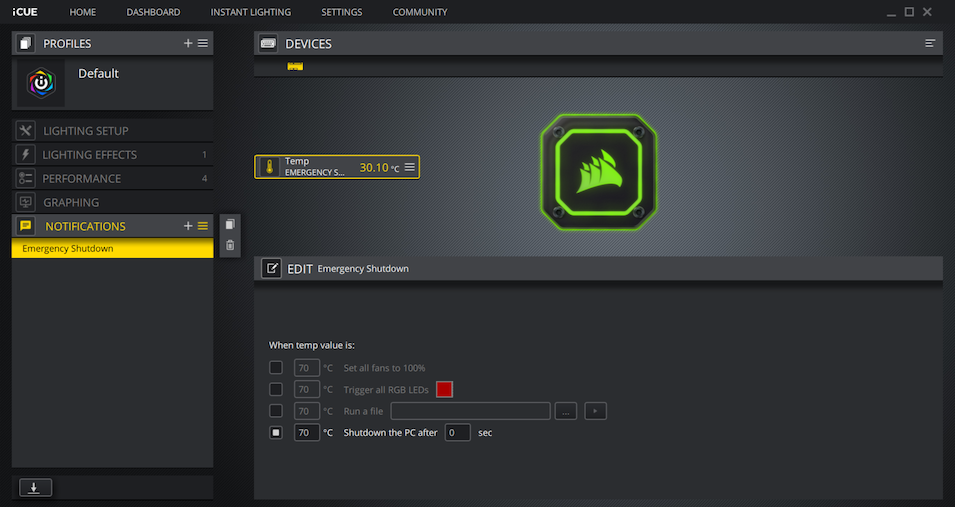
Task: Edit the RGB LEDs temperature threshold field
Action: [x=306, y=389]
